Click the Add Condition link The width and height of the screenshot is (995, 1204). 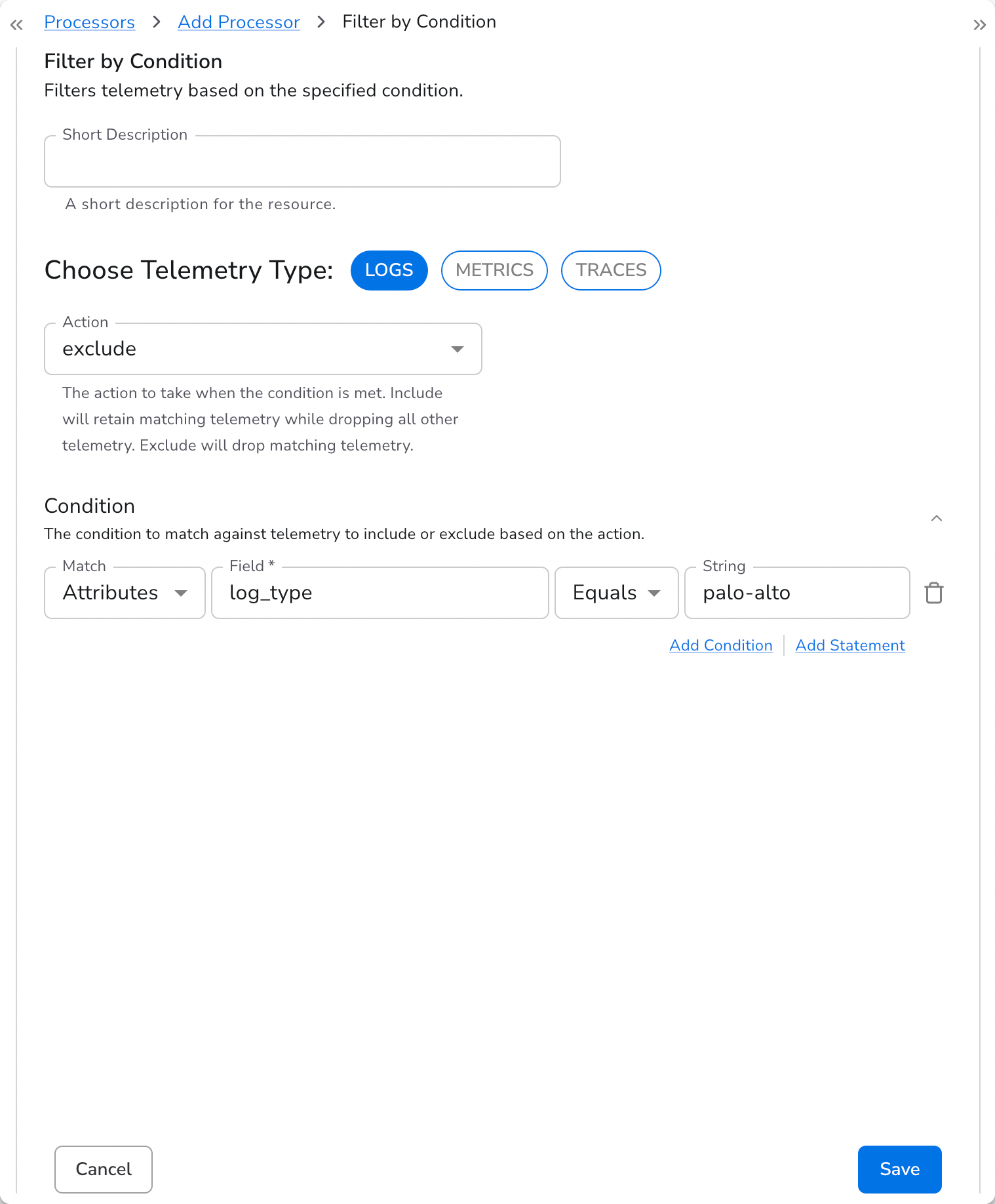720,645
